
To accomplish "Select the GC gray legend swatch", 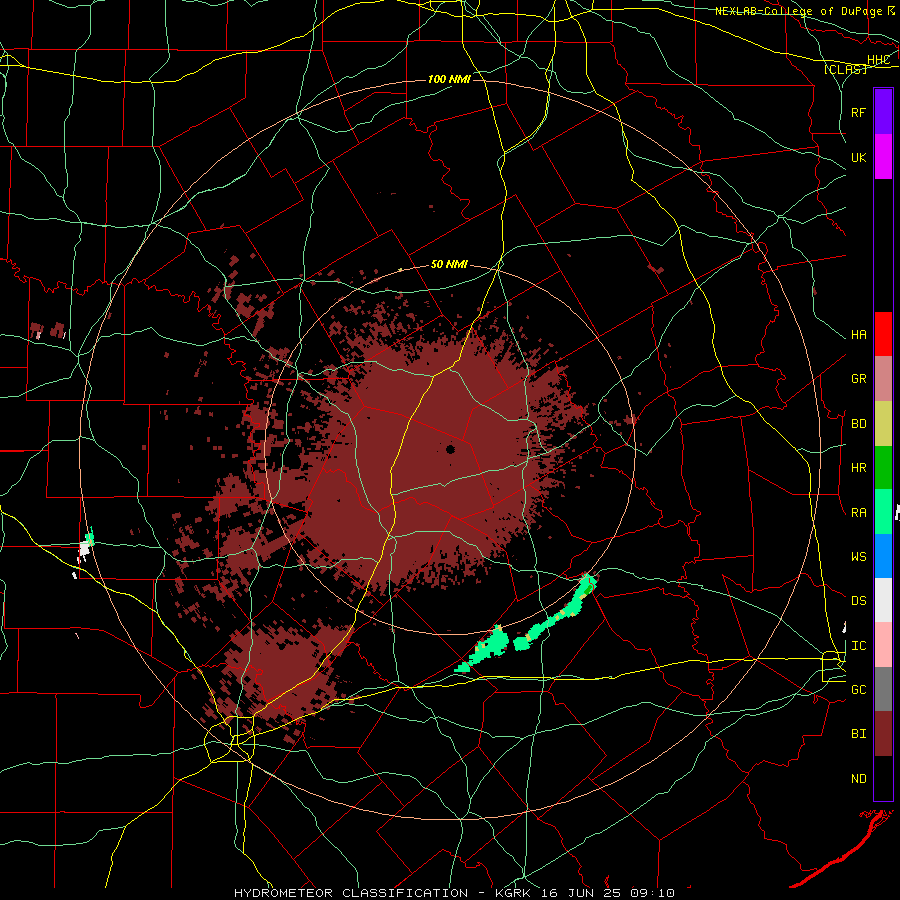I will click(x=883, y=689).
